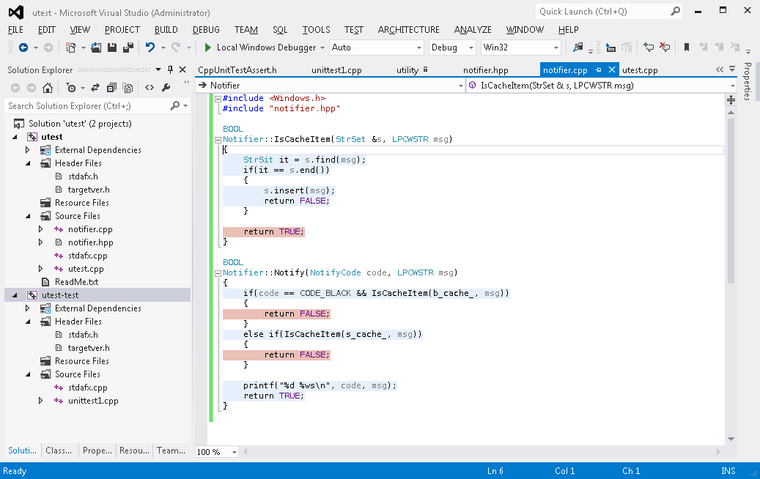Collapse the utest-test project node

click(x=13, y=295)
